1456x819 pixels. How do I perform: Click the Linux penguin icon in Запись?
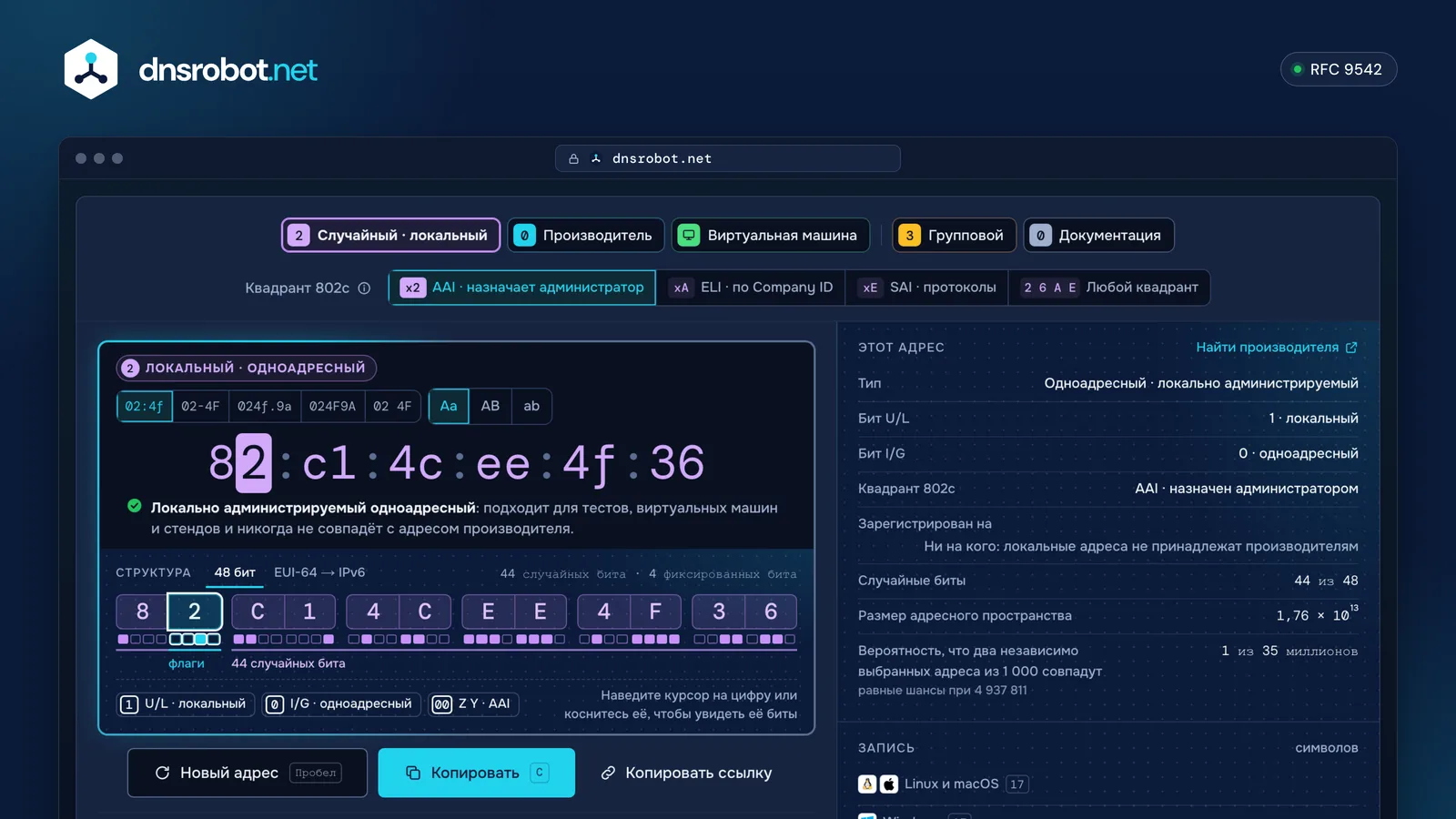coord(867,784)
